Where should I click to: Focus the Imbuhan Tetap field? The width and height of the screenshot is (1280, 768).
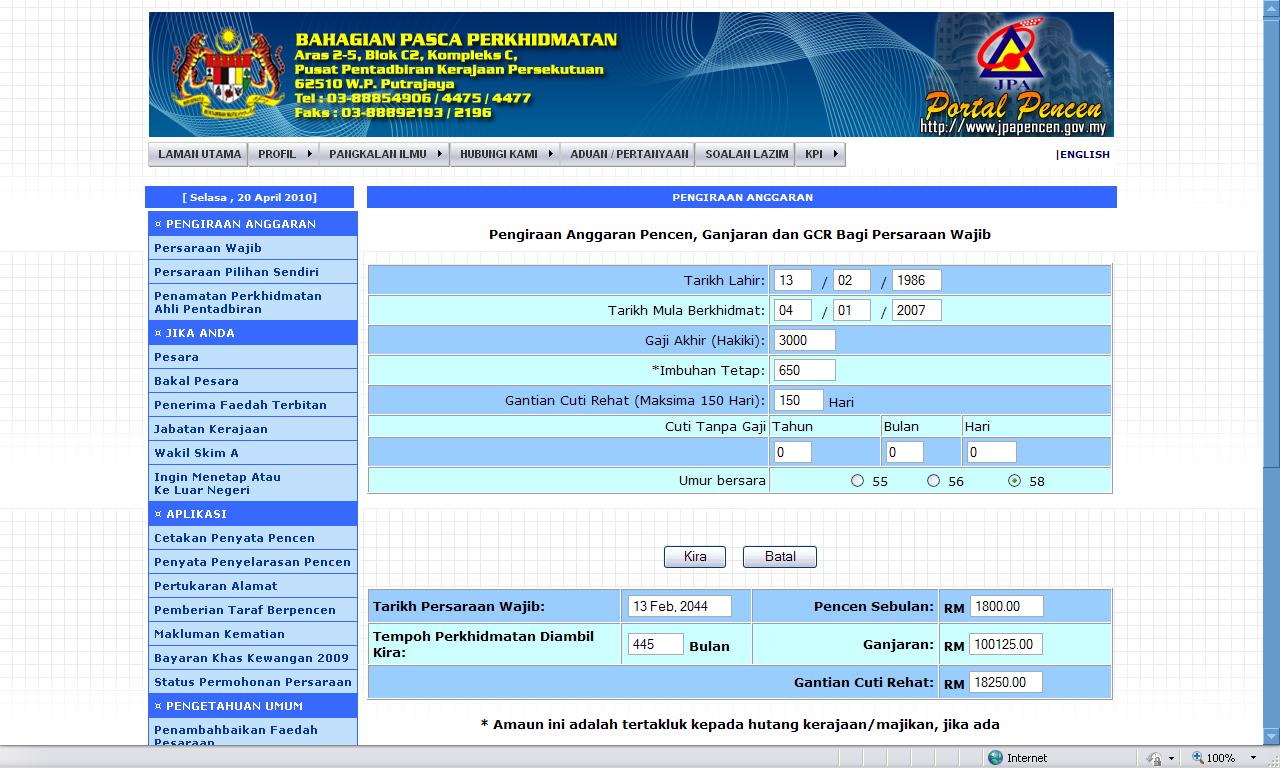(x=804, y=370)
